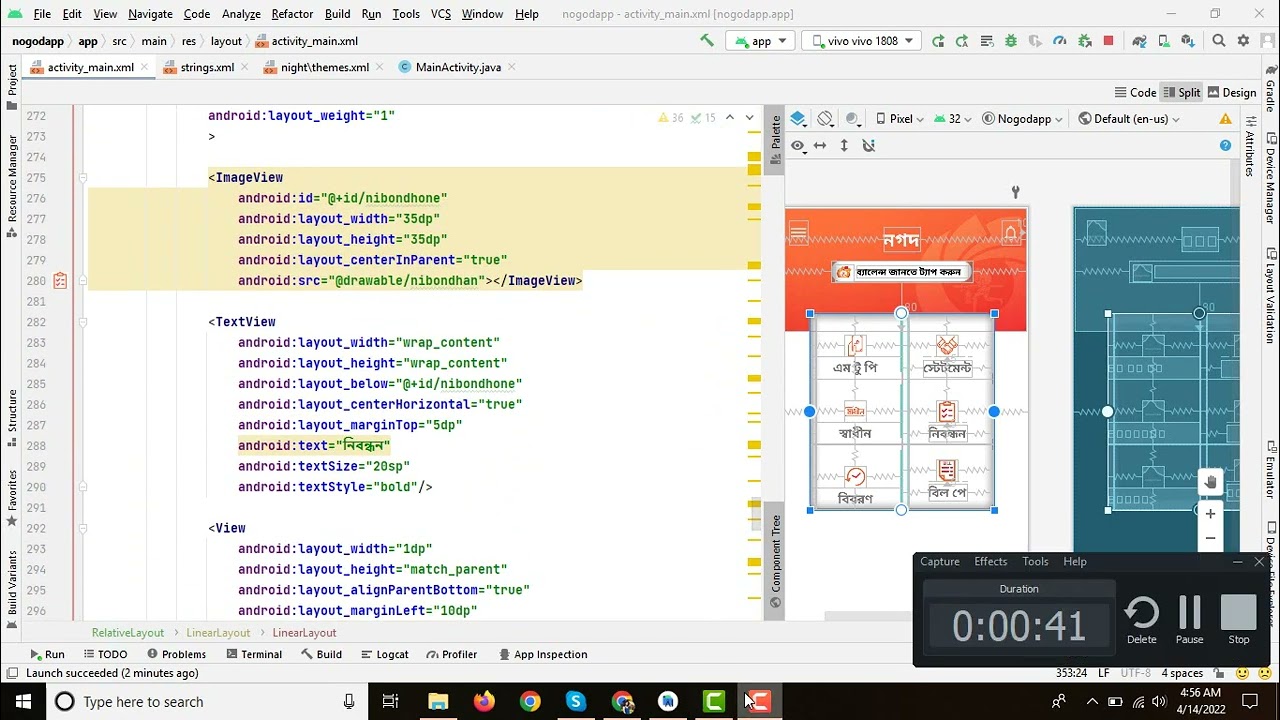Click the blue help question mark icon
The image size is (1280, 720).
pos(1225,145)
